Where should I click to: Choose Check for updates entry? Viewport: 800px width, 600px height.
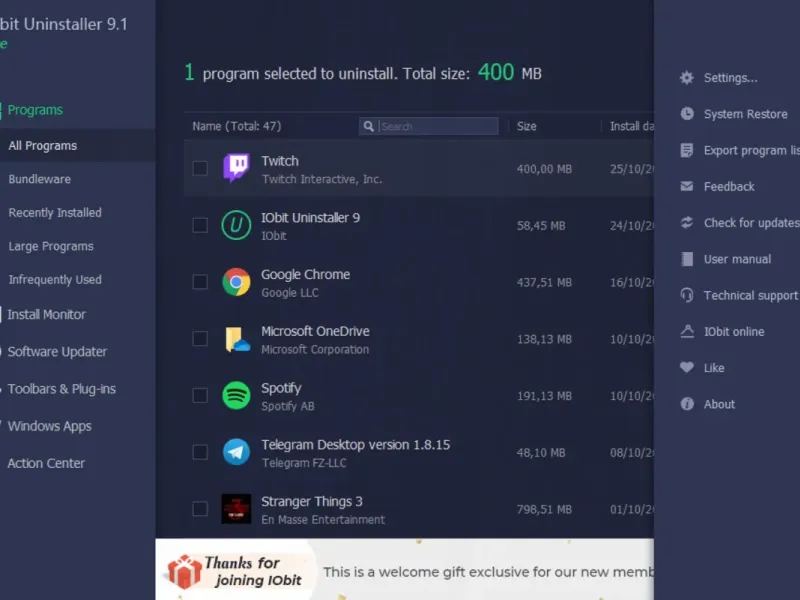pyautogui.click(x=752, y=223)
